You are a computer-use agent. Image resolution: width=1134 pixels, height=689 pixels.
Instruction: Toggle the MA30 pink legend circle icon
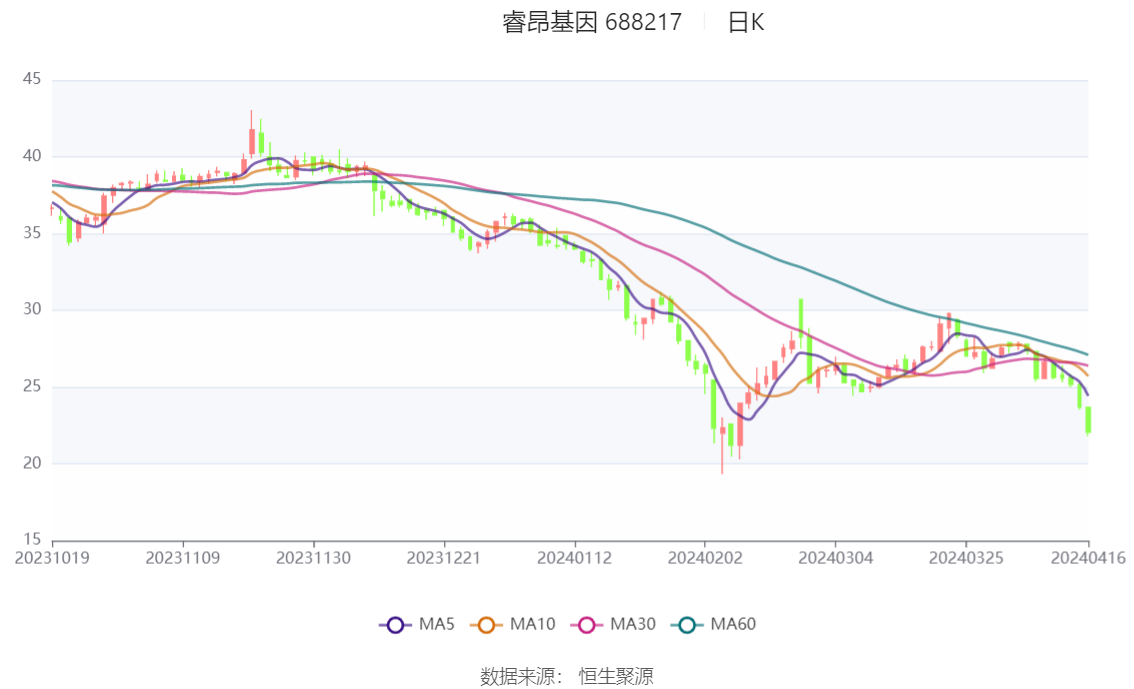tap(587, 625)
